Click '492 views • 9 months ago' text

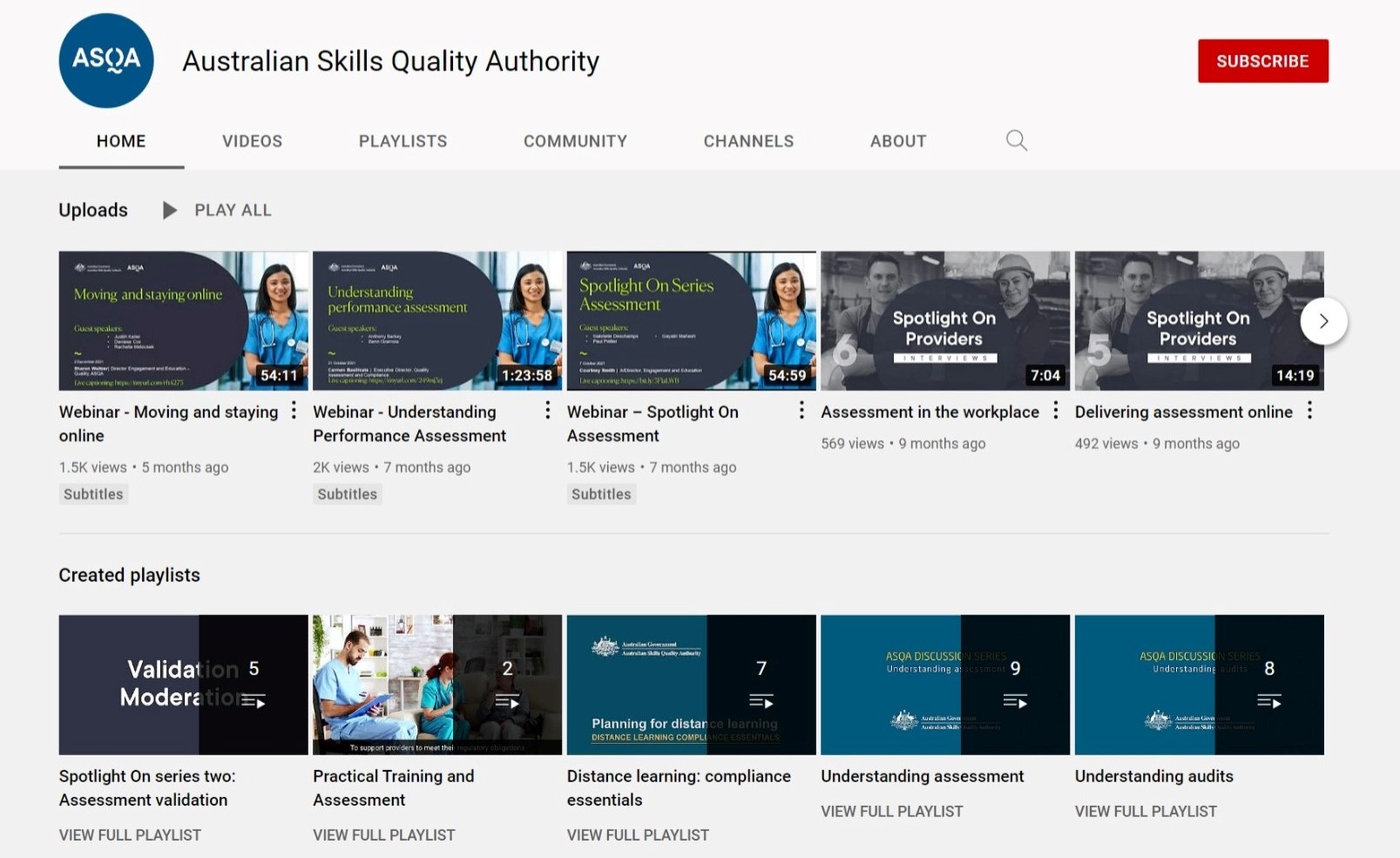1157,443
